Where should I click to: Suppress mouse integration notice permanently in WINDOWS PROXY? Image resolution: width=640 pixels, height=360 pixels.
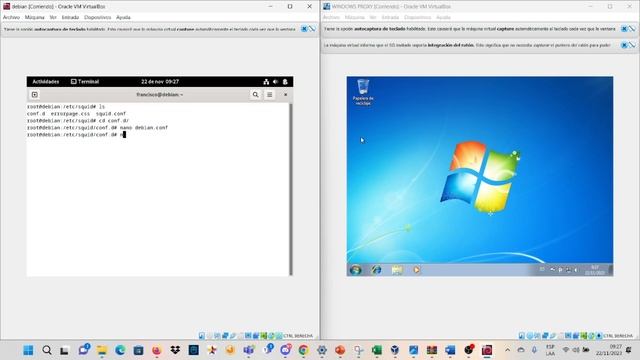coord(632,45)
